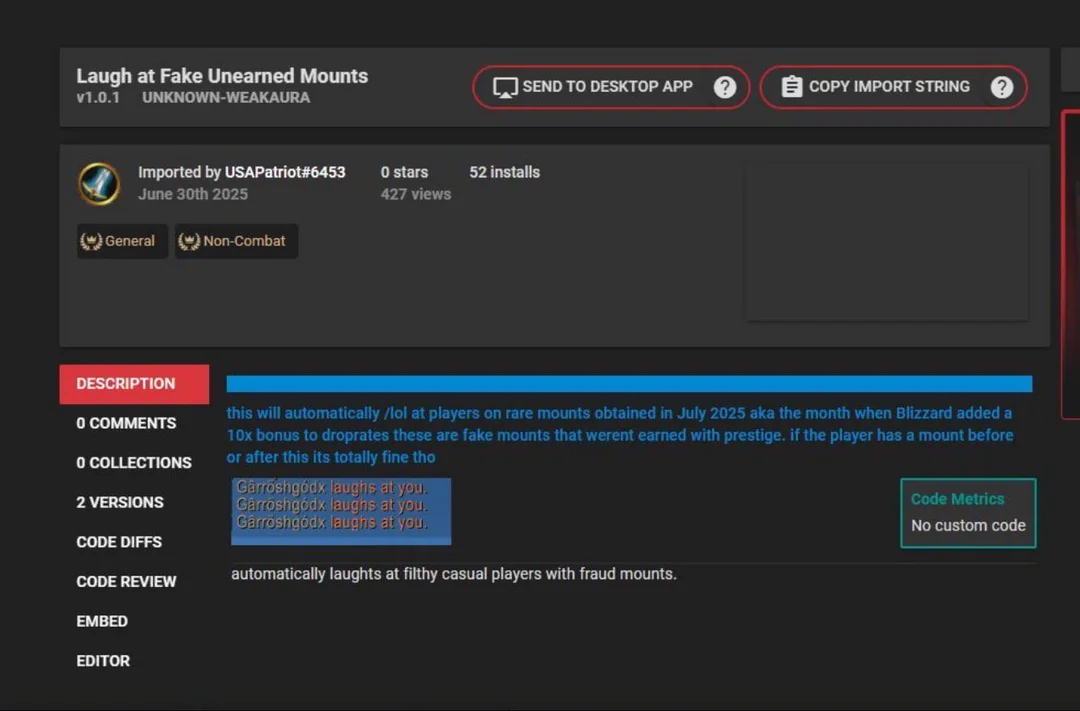Click the UNKNOWN-WEAKAURA label
The image size is (1080, 711).
coord(226,98)
